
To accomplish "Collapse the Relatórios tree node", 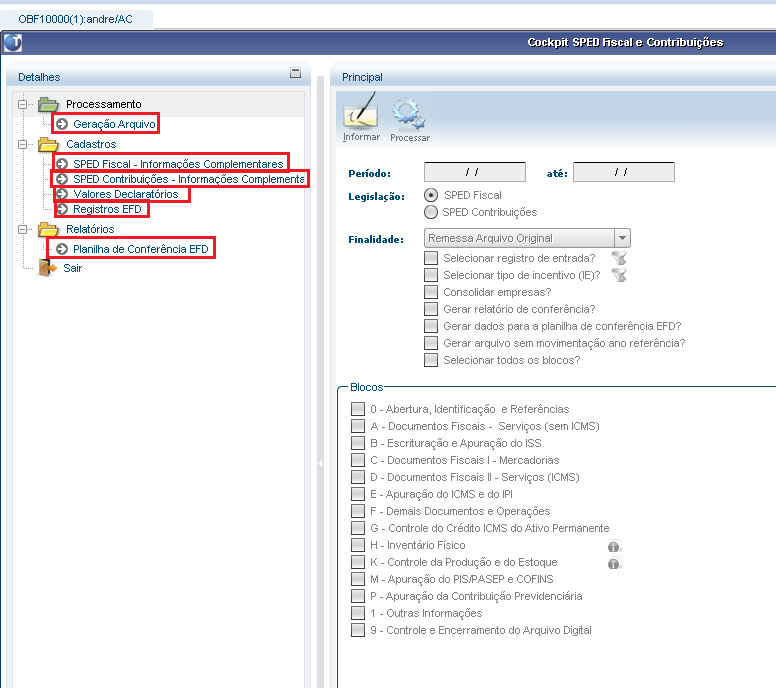I will click(x=22, y=229).
